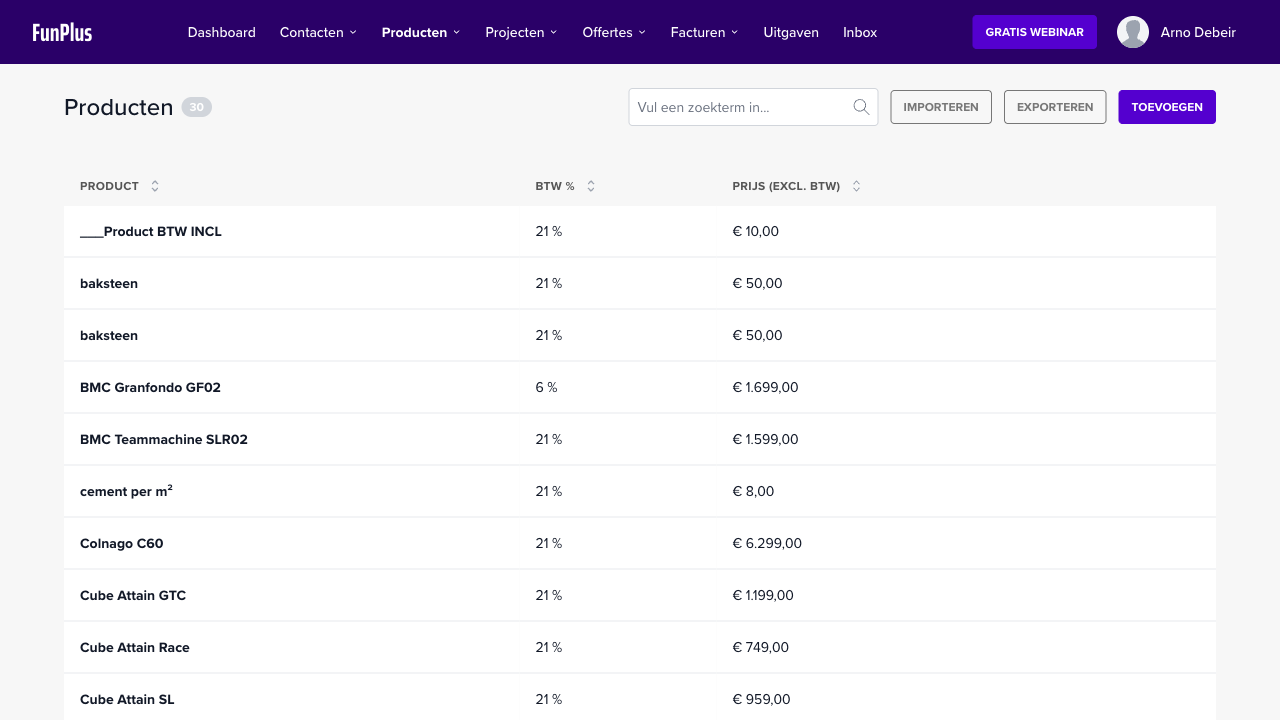Image resolution: width=1280 pixels, height=720 pixels.
Task: Expand the Contacten dropdown menu
Action: 318,32
